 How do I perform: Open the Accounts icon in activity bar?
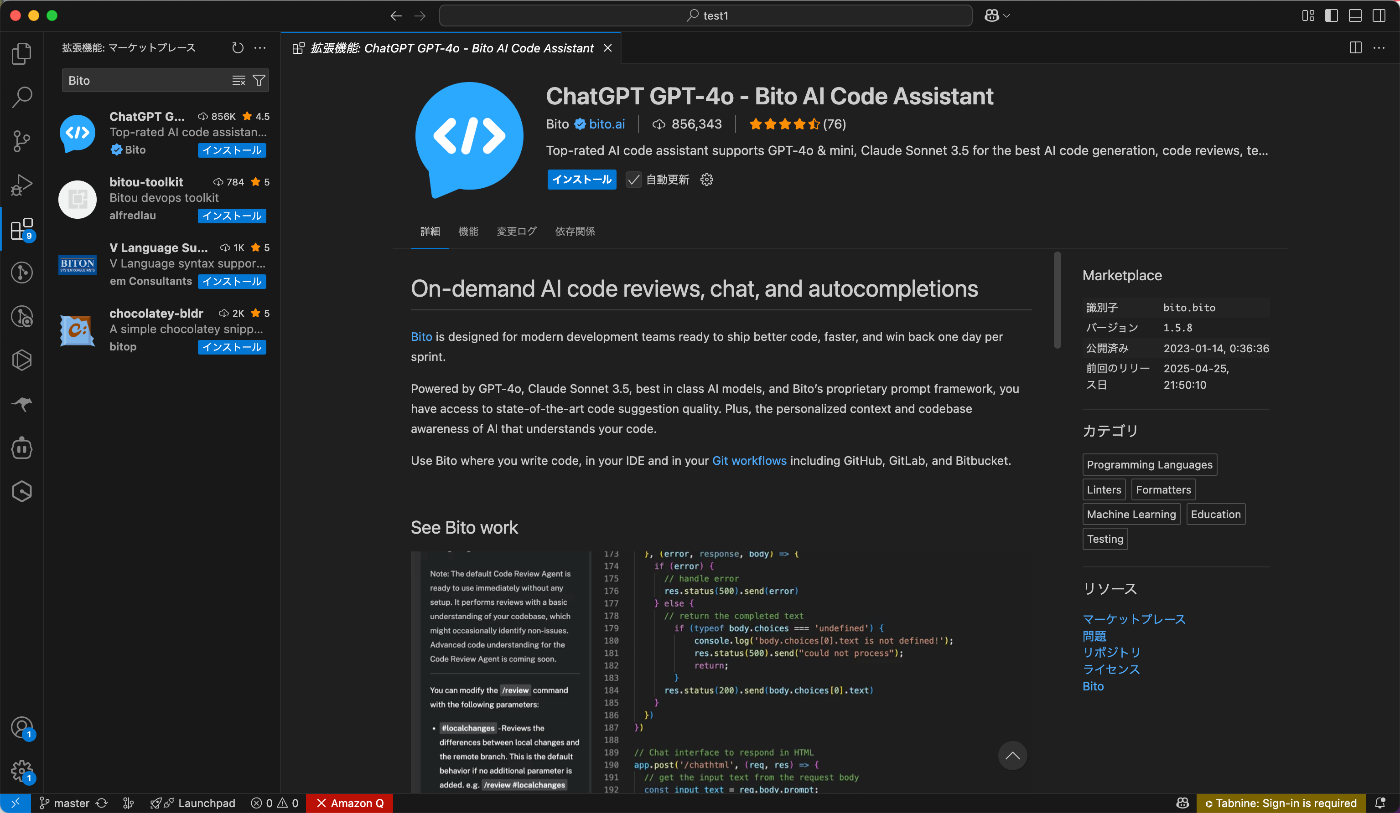[21, 728]
